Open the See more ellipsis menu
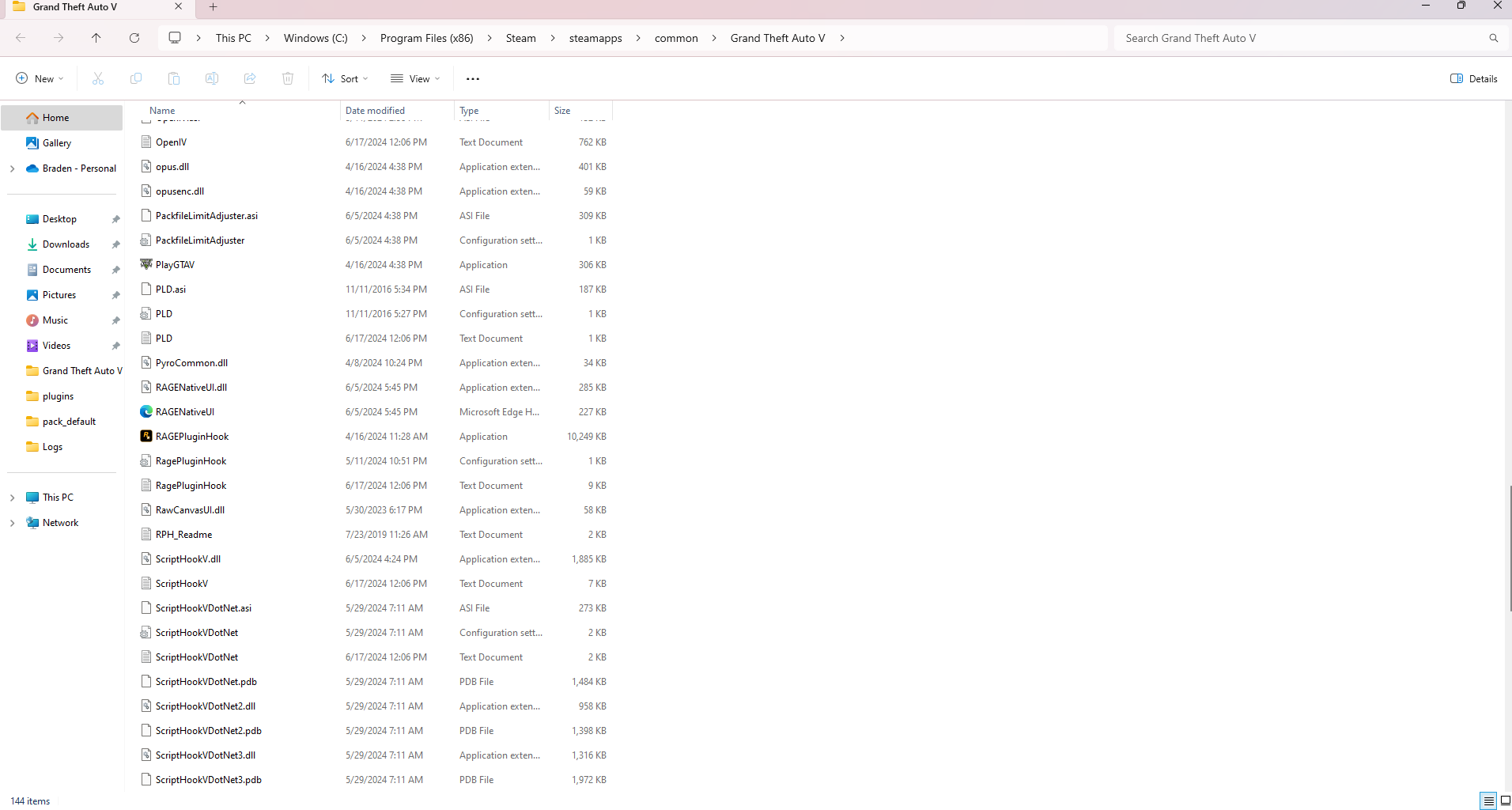 coord(473,79)
